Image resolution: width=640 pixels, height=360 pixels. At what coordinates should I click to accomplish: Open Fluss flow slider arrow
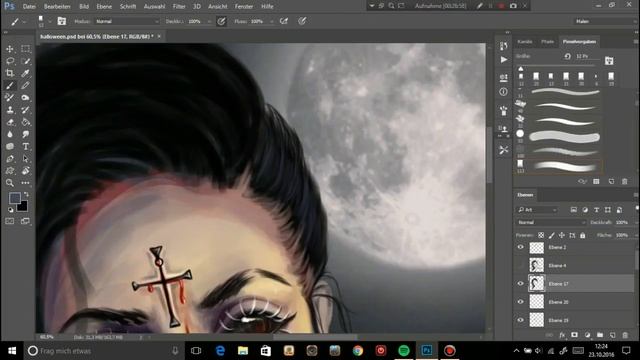(x=271, y=21)
